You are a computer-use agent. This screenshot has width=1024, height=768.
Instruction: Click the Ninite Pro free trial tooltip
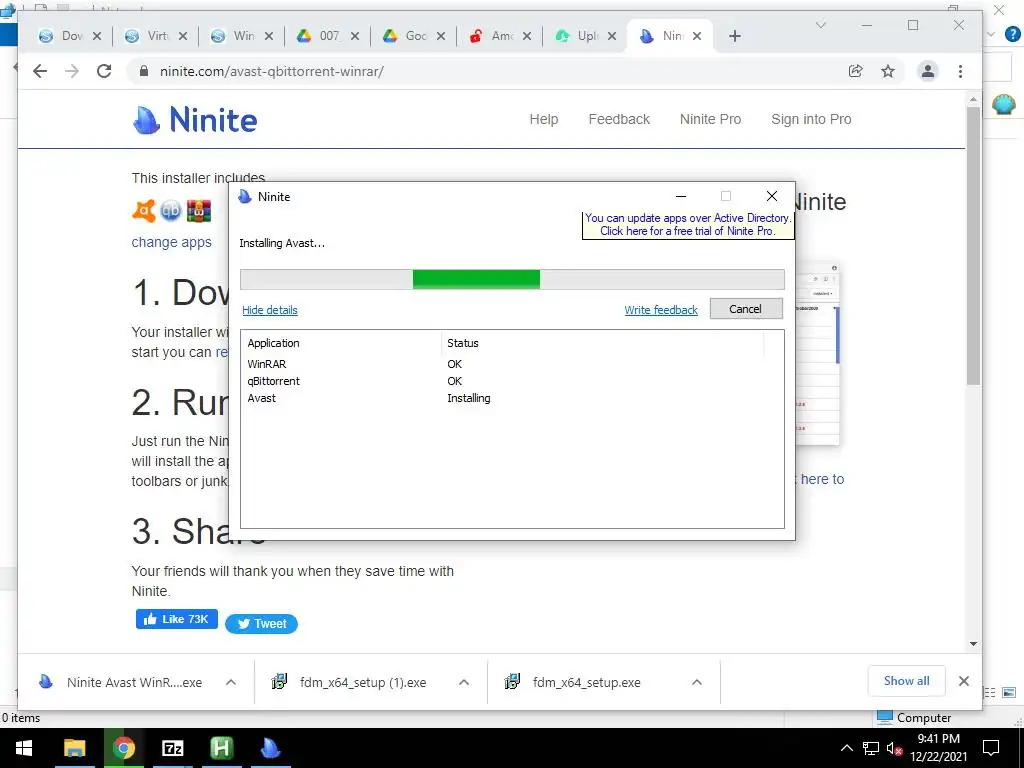pyautogui.click(x=688, y=225)
